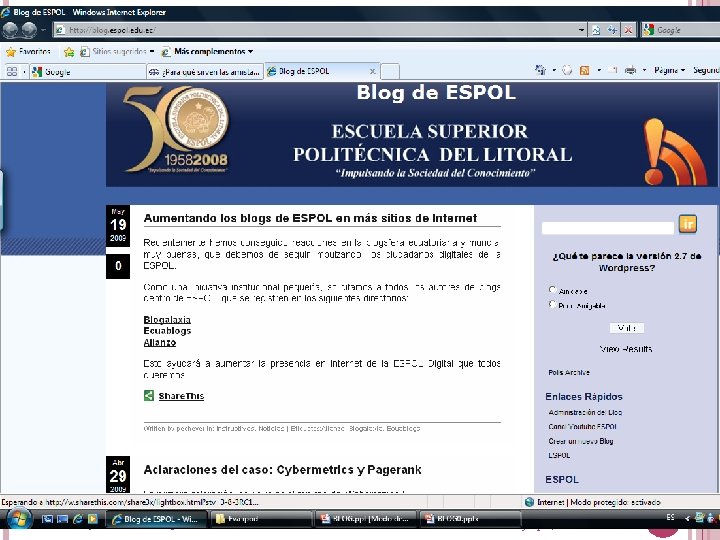
Task: Click 'View Results' poll link
Action: coord(626,349)
